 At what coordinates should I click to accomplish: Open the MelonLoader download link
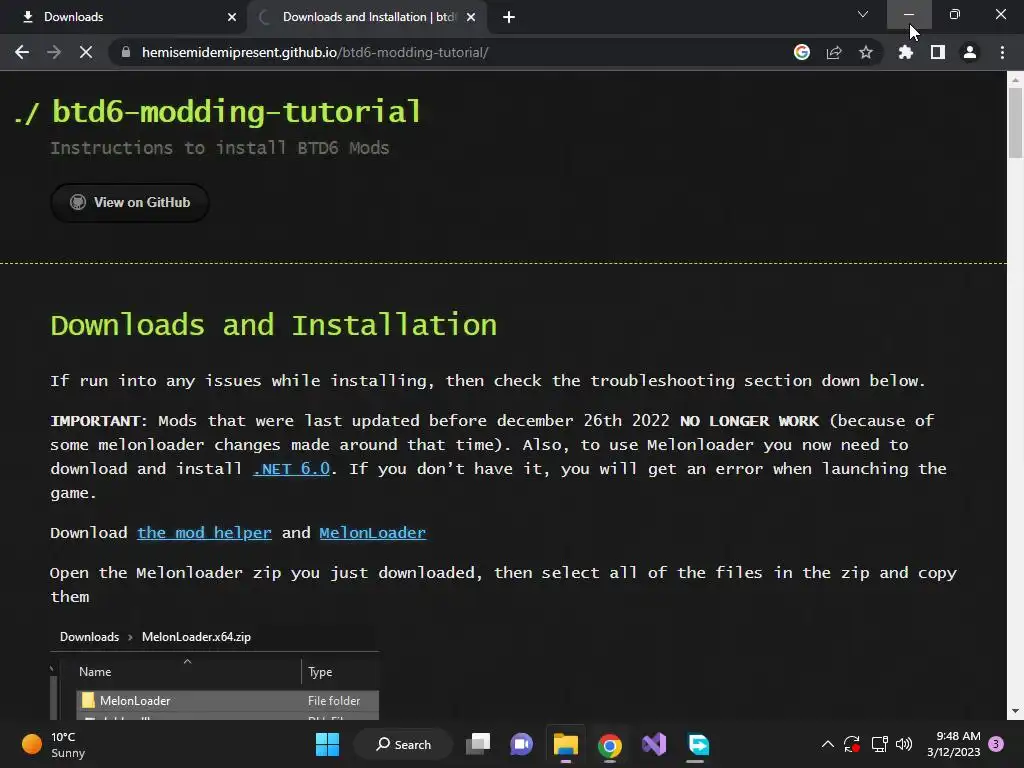pos(372,533)
